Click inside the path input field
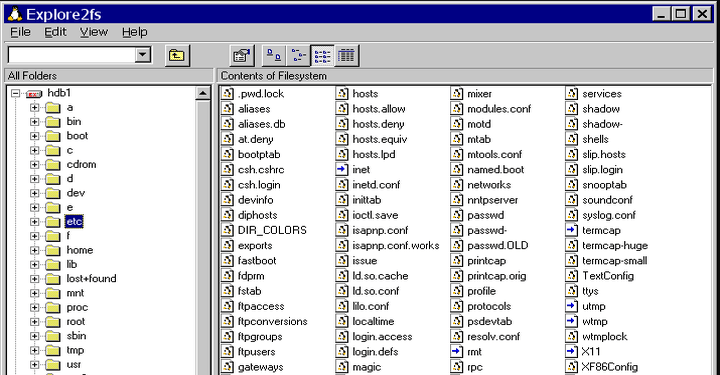The width and height of the screenshot is (720, 375). [72, 55]
